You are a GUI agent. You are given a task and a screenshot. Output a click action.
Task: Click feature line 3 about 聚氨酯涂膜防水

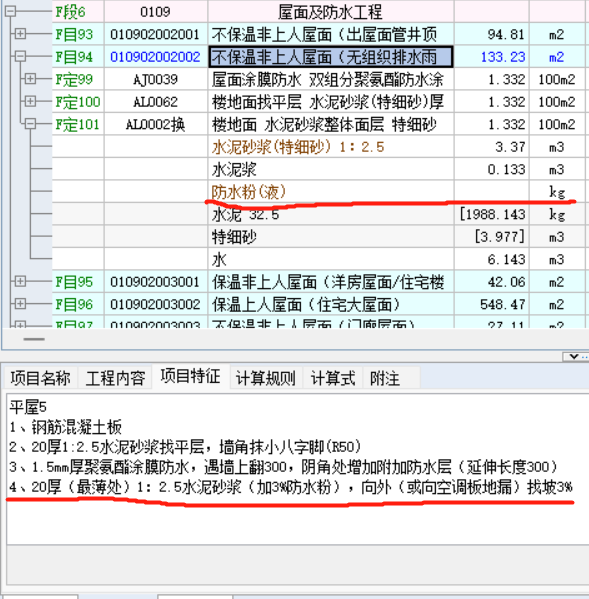283,466
